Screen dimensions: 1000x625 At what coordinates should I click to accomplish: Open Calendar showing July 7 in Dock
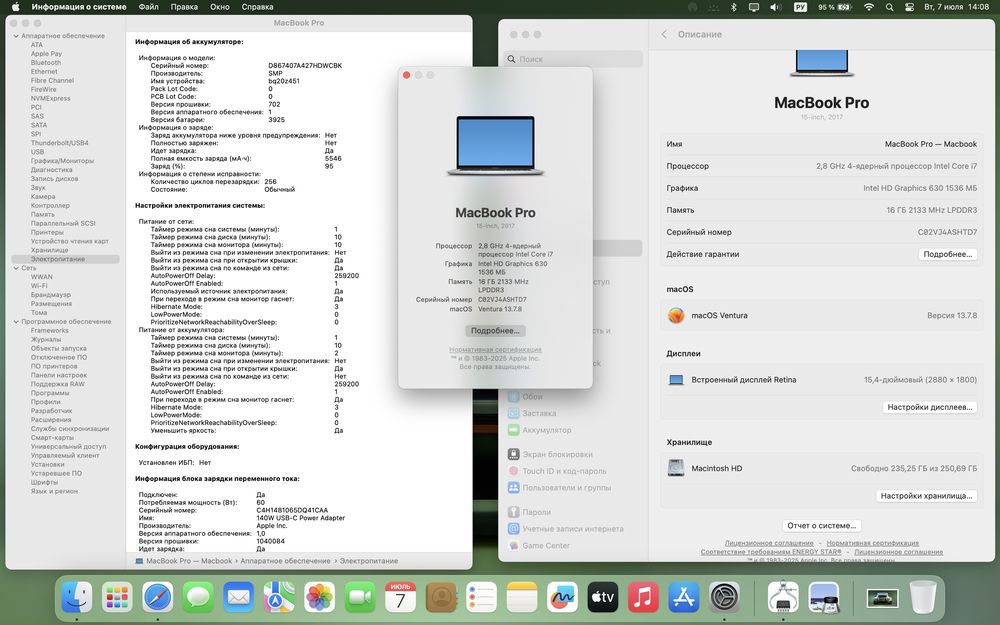tap(401, 597)
